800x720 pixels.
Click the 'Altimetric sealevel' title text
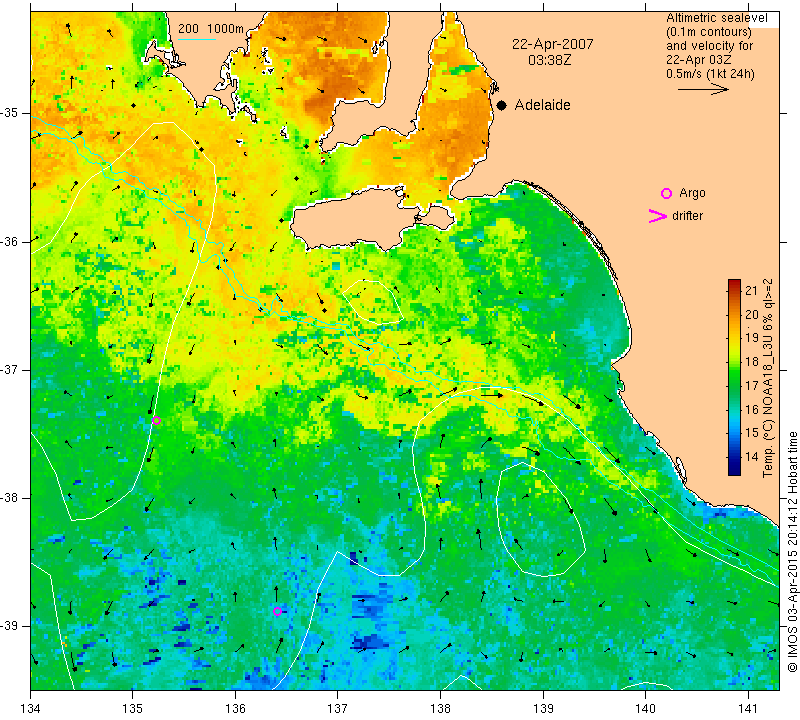716,18
